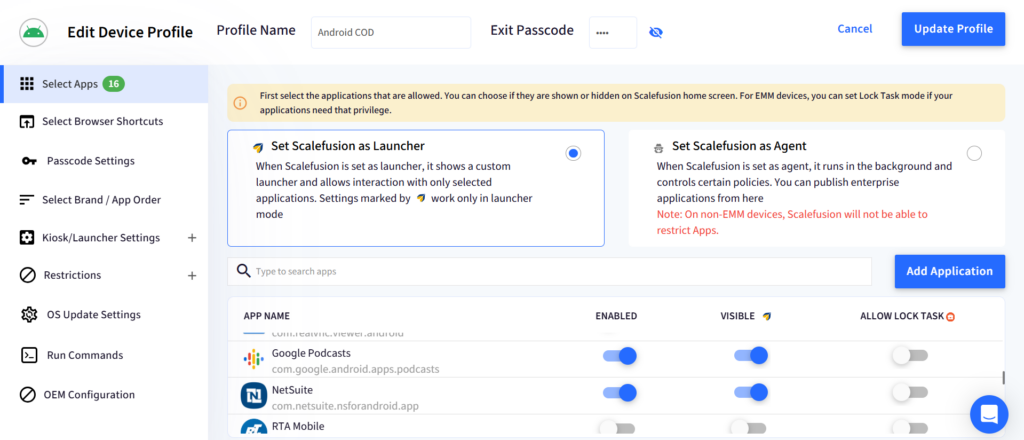This screenshot has height=440, width=1024.
Task: Expand the Kiosk/Launcher Settings plus
Action: pyautogui.click(x=192, y=238)
